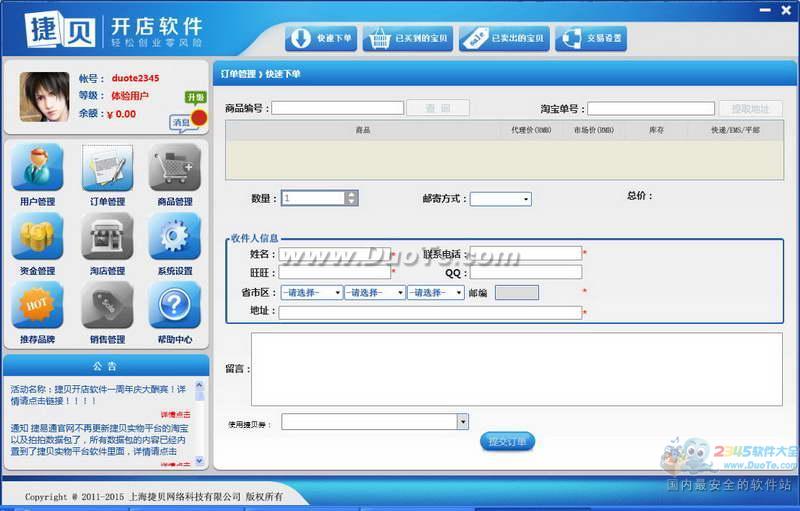
Task: Click the 提交订单 submit button
Action: click(x=507, y=441)
